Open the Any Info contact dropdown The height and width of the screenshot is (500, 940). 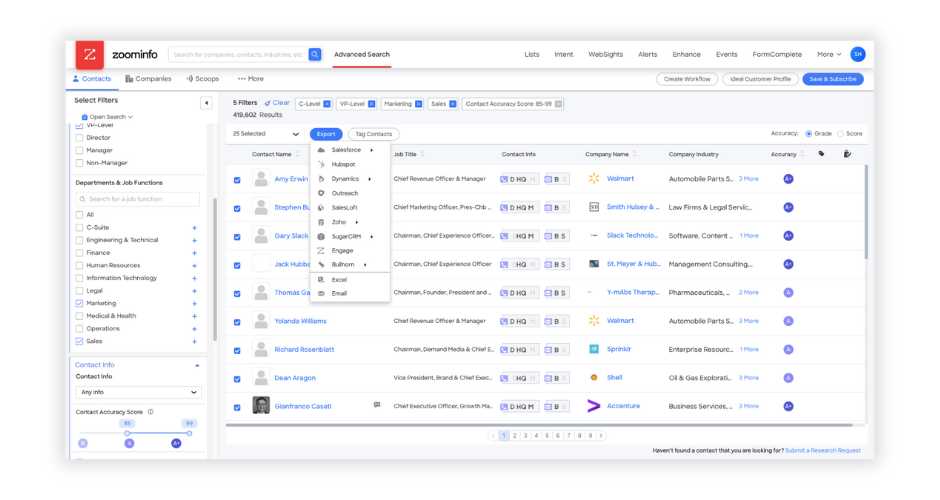pyautogui.click(x=138, y=392)
